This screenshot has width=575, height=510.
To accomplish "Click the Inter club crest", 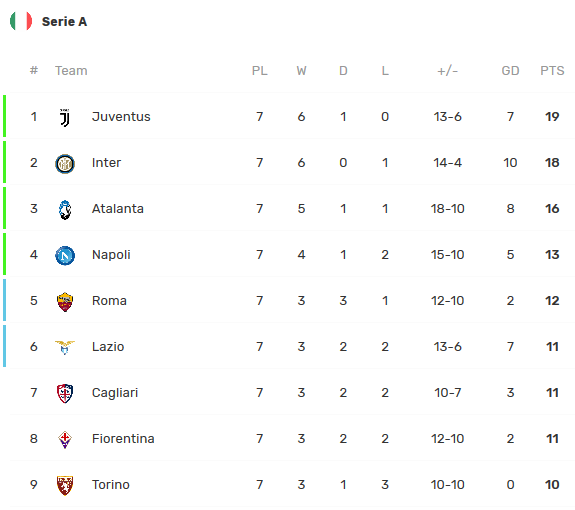I will [x=65, y=164].
